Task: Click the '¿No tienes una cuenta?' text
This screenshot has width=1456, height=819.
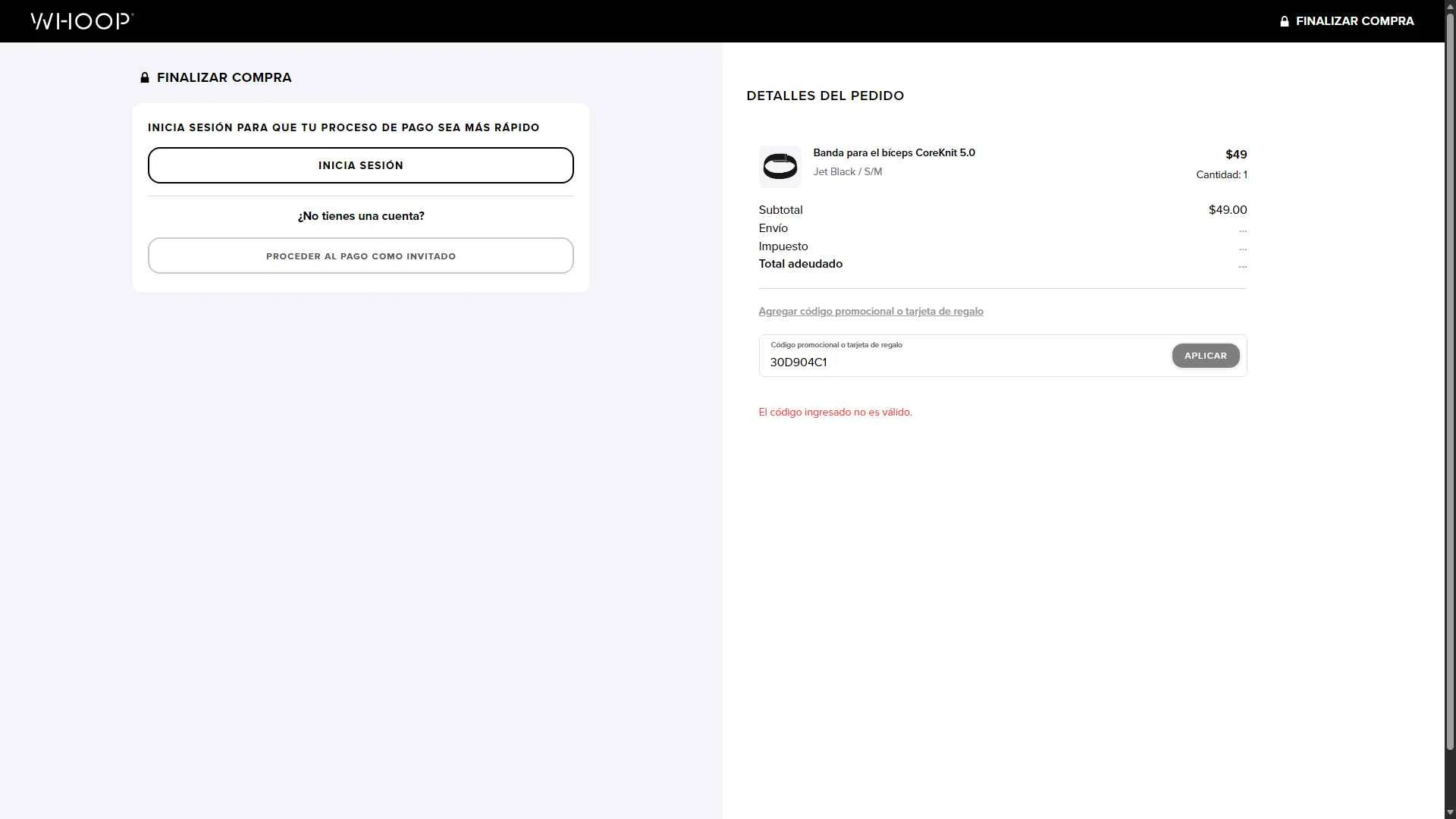Action: click(x=361, y=216)
